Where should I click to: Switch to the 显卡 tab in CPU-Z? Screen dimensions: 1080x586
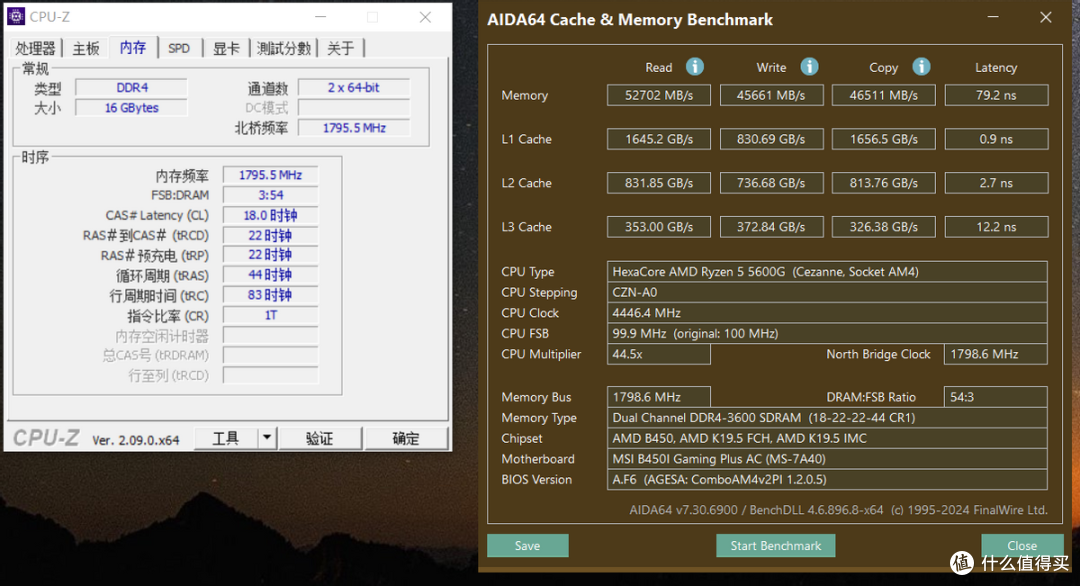pyautogui.click(x=226, y=48)
